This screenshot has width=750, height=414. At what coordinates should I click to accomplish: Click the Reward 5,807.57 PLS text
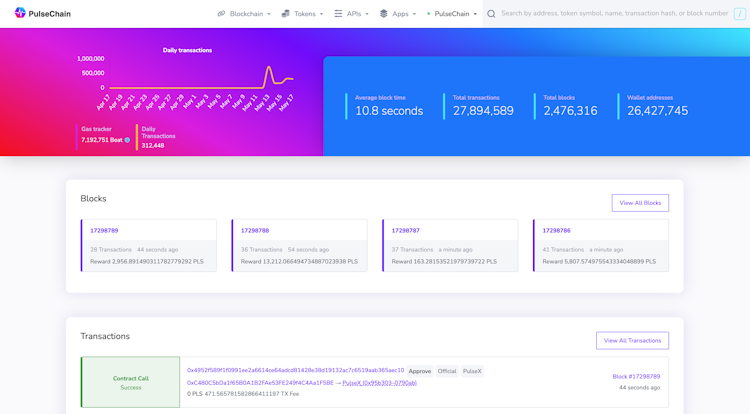point(599,261)
